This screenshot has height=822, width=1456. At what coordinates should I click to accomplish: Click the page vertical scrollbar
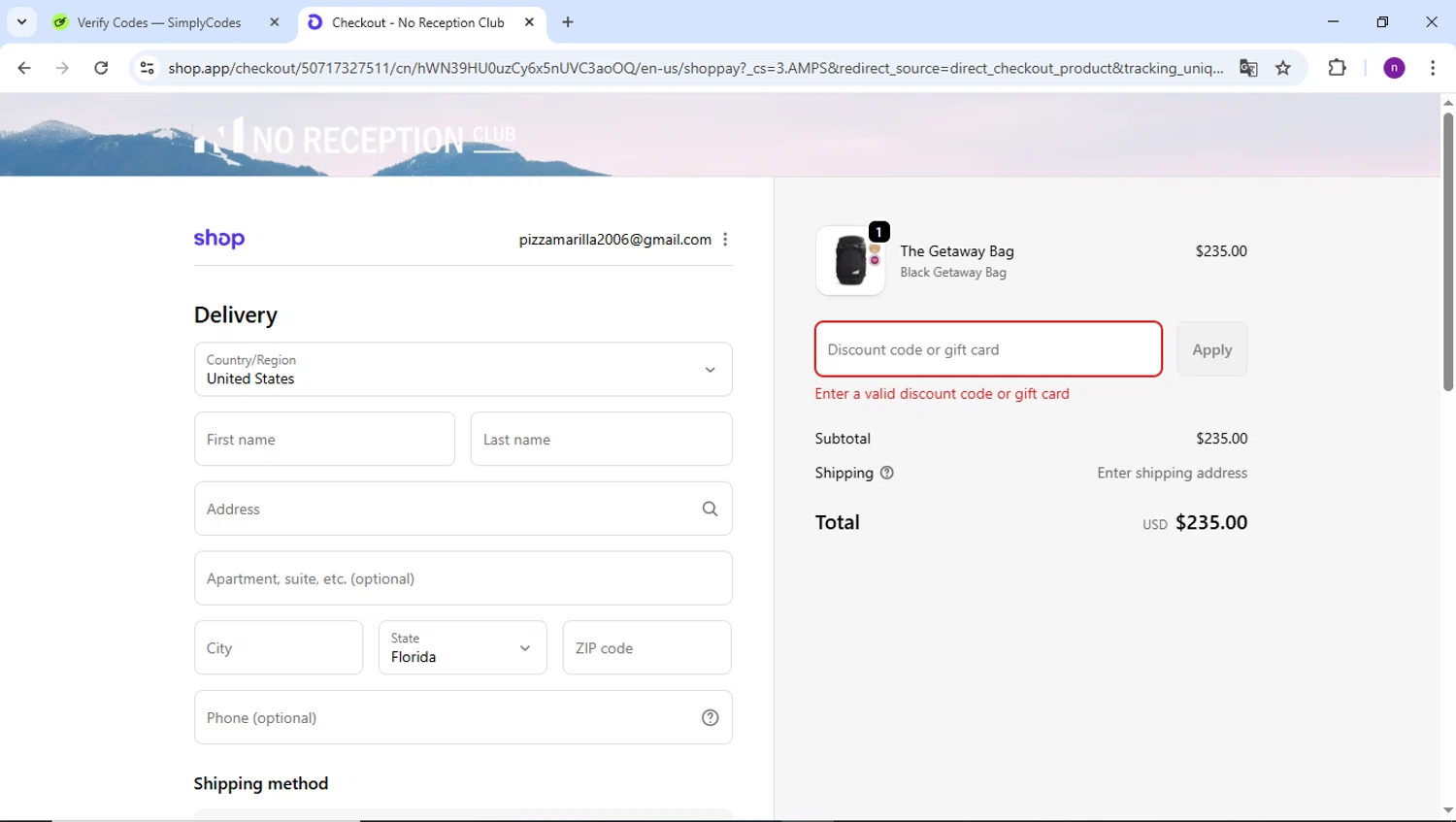(1447, 252)
